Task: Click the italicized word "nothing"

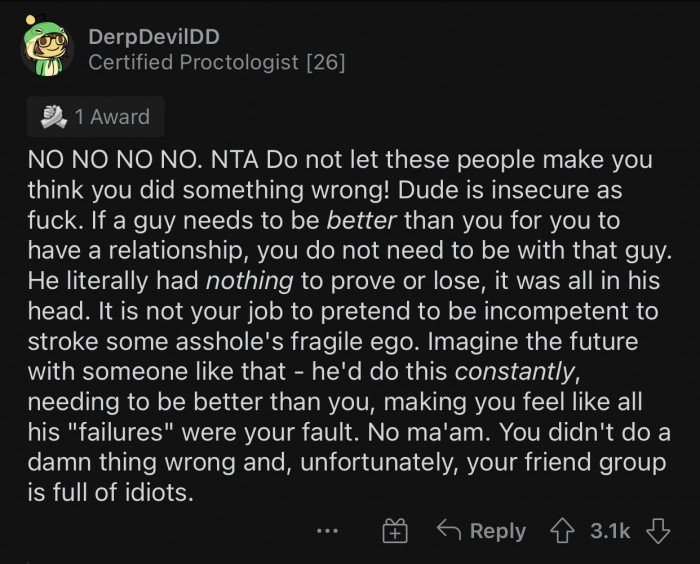Action: [x=250, y=281]
